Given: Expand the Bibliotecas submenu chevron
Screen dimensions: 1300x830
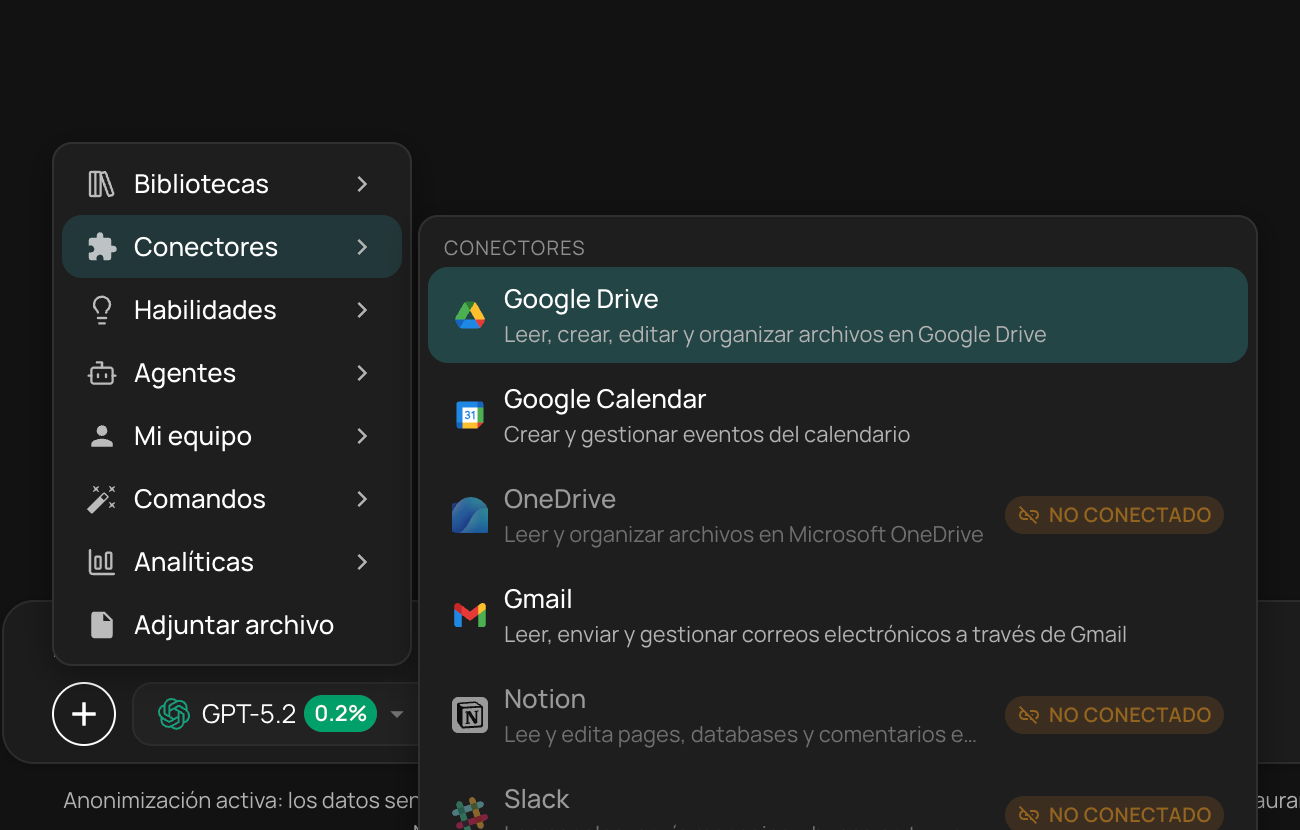Looking at the screenshot, I should coord(362,184).
